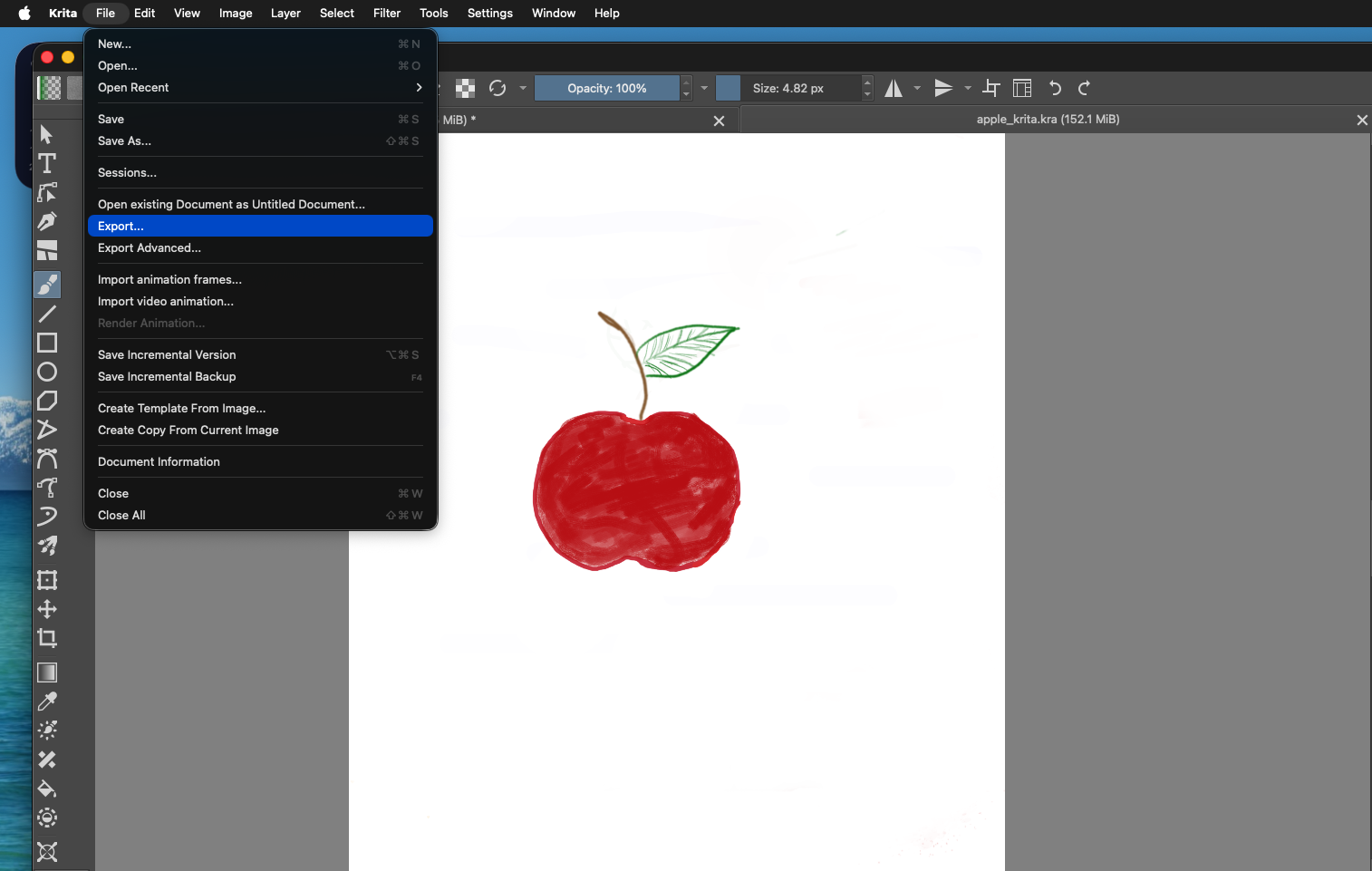Screen dimensions: 1372x871
Task: Select the Multibrush tool
Action: [x=47, y=547]
